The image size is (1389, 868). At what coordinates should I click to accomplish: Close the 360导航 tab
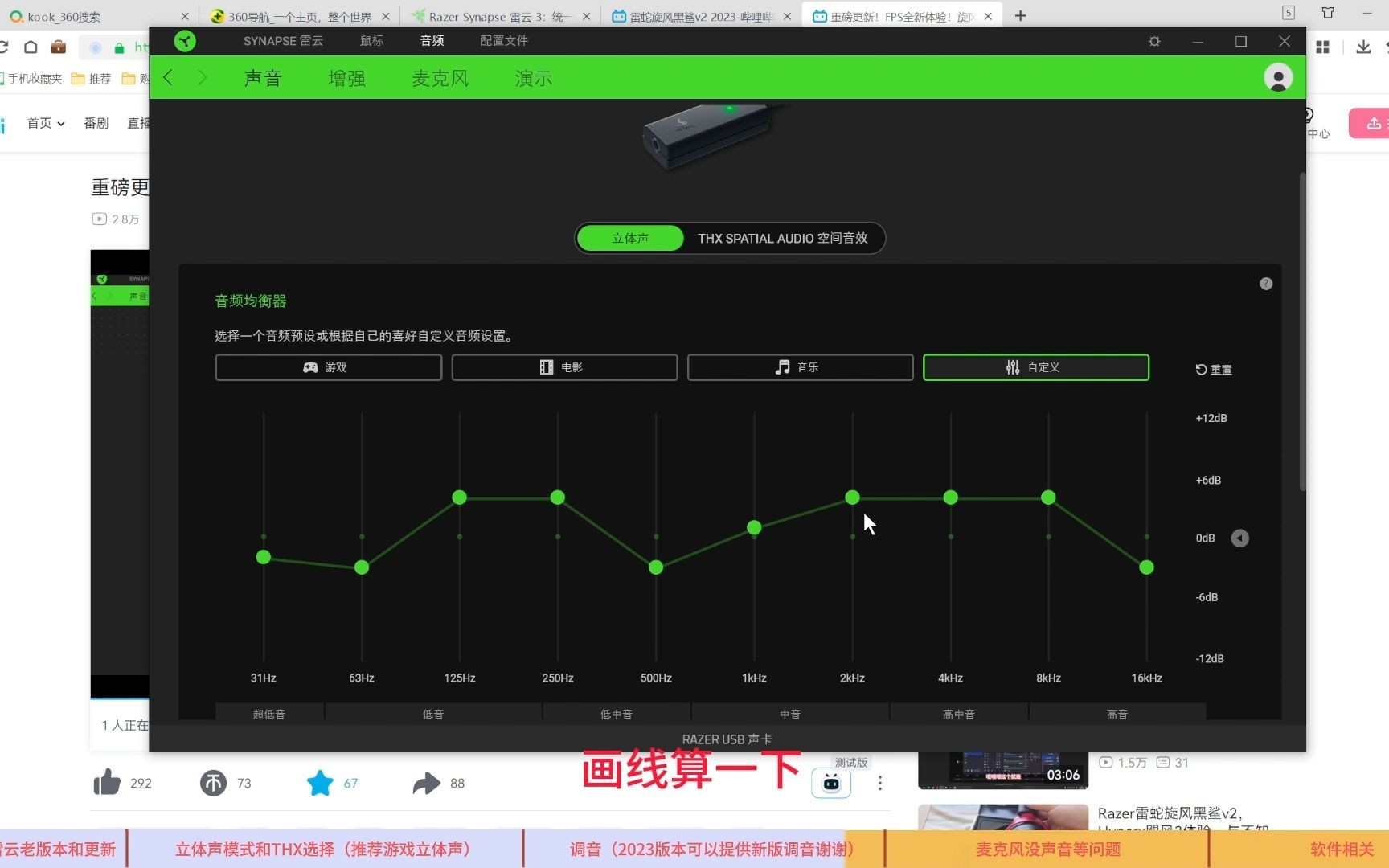tap(385, 16)
